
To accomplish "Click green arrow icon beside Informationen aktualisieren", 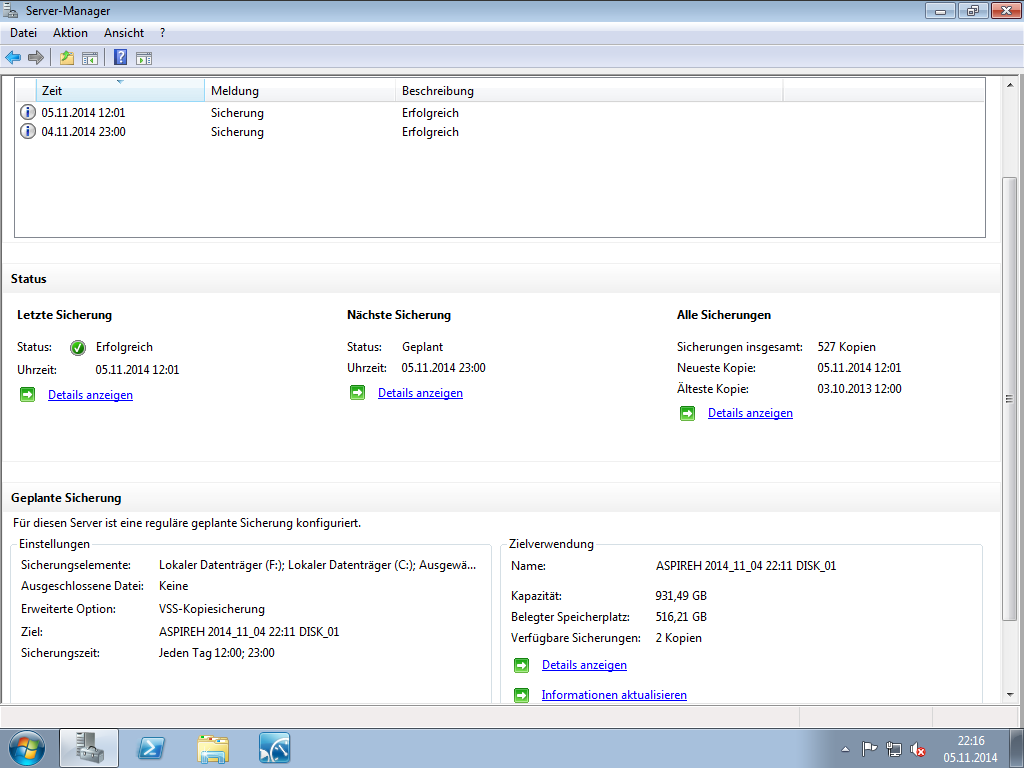I will [521, 695].
